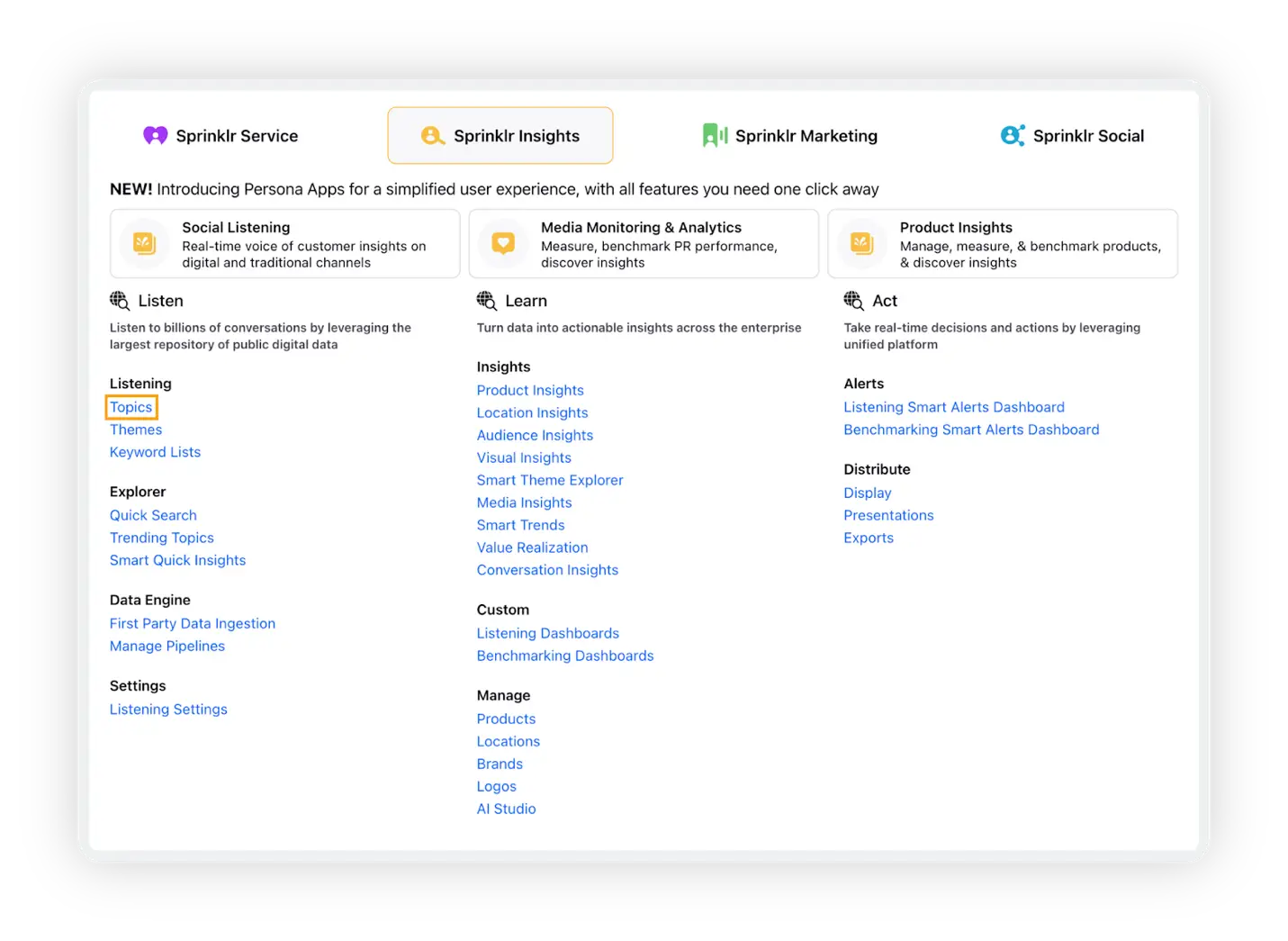Open Smart Quick Insights
Viewport: 1288px width, 941px height.
(x=177, y=560)
